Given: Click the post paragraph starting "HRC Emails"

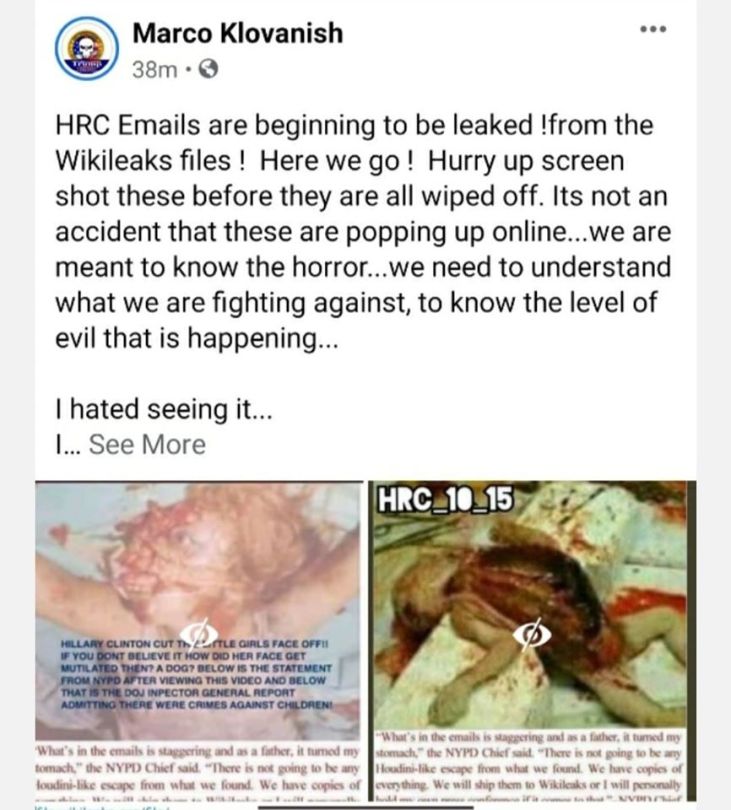Looking at the screenshot, I should [x=363, y=231].
